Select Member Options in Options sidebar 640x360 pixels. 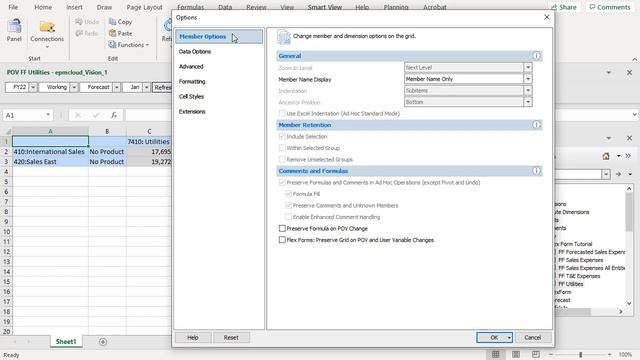point(219,36)
